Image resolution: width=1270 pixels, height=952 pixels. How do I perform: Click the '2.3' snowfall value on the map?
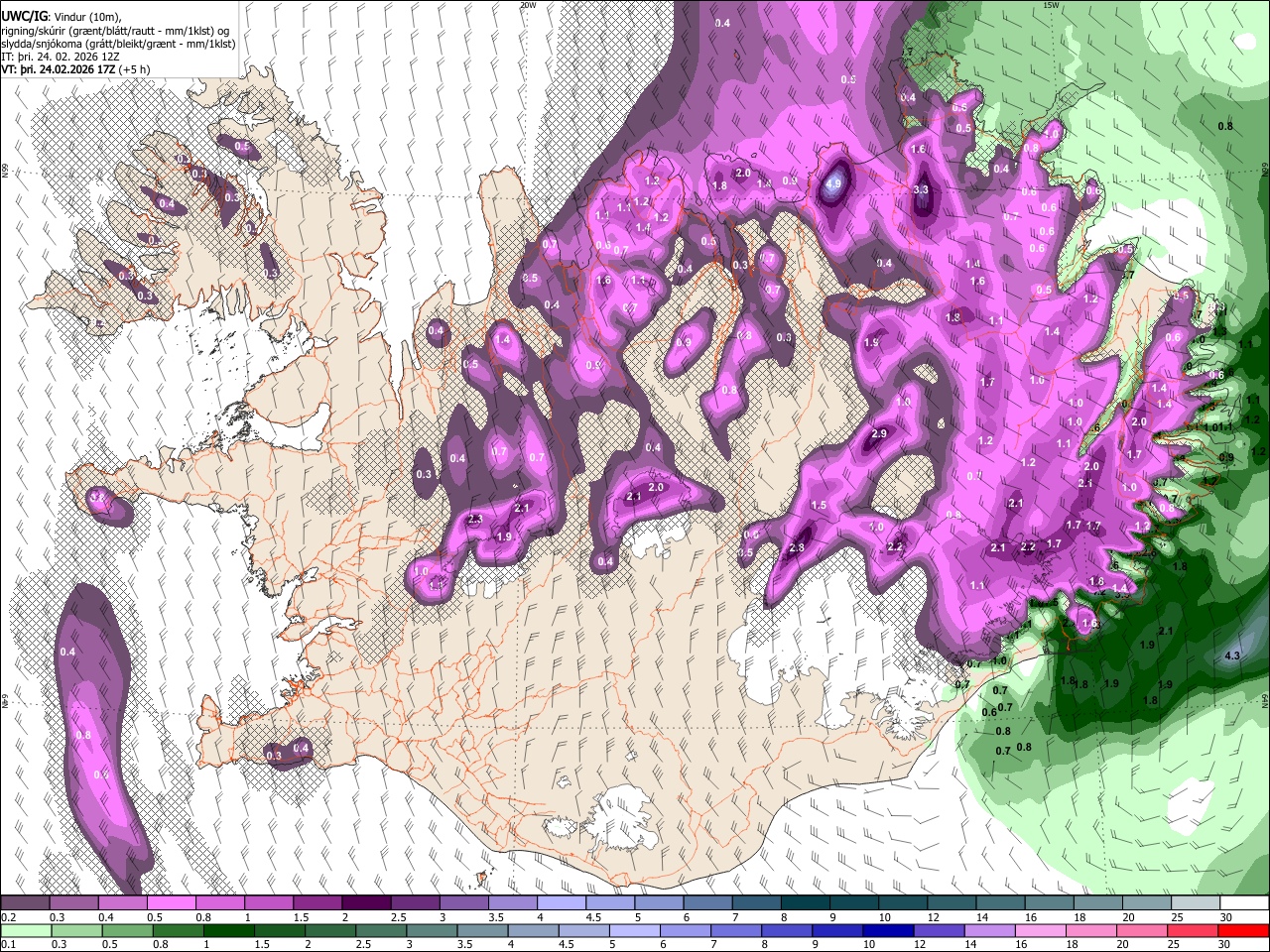click(474, 519)
